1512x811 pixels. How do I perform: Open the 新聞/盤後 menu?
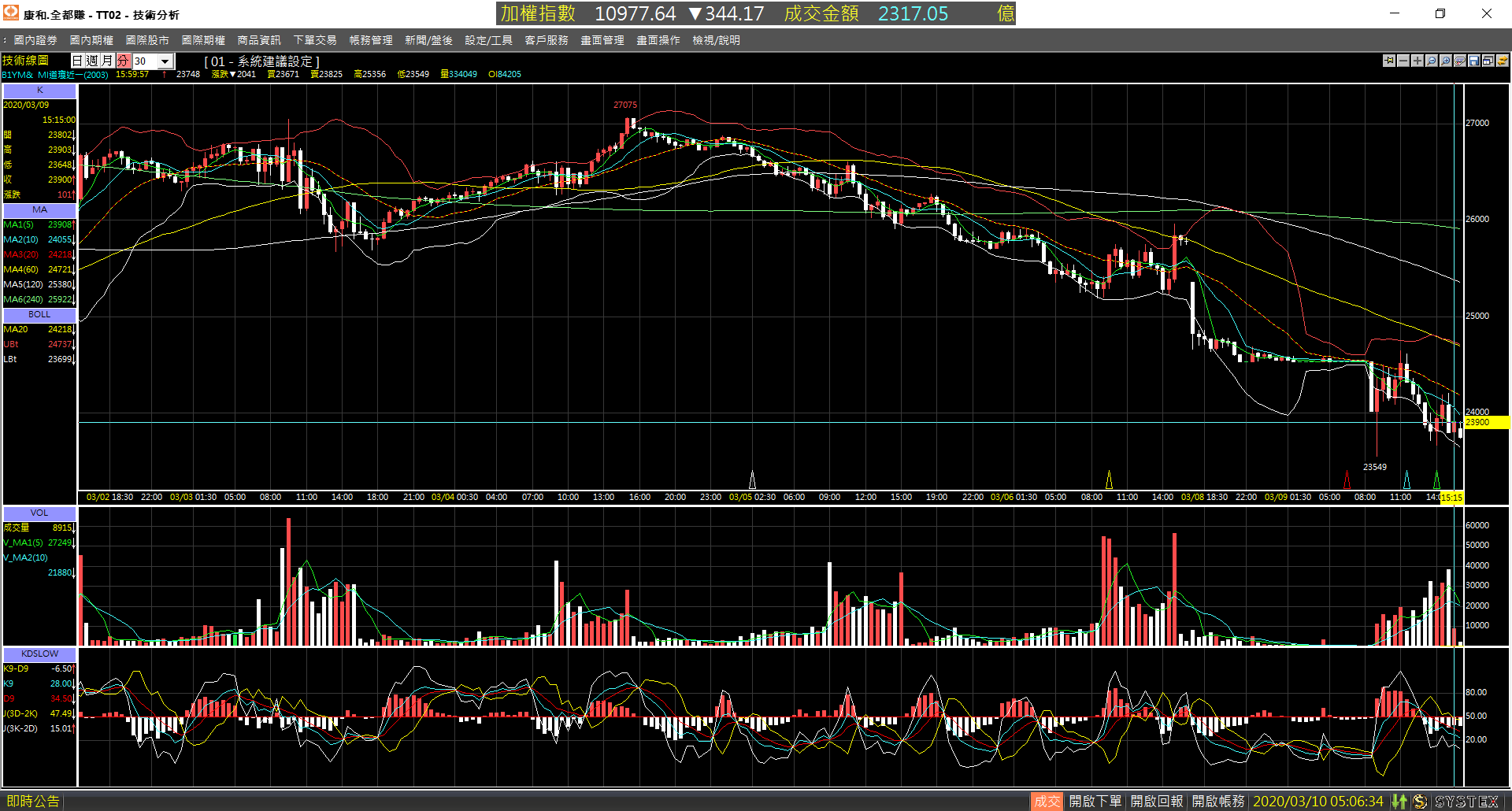tap(428, 40)
